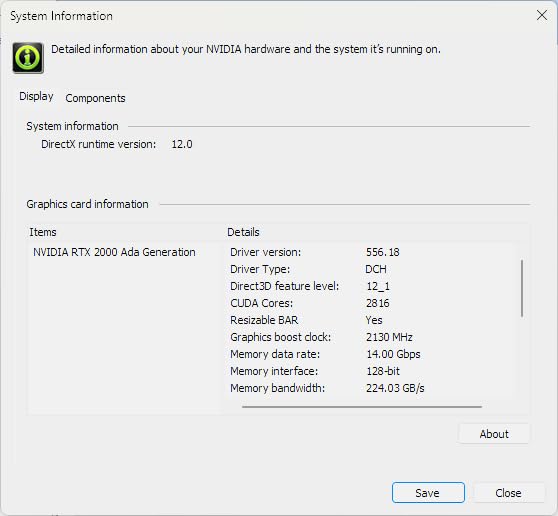Select the Direct3D feature level row

(x=371, y=286)
